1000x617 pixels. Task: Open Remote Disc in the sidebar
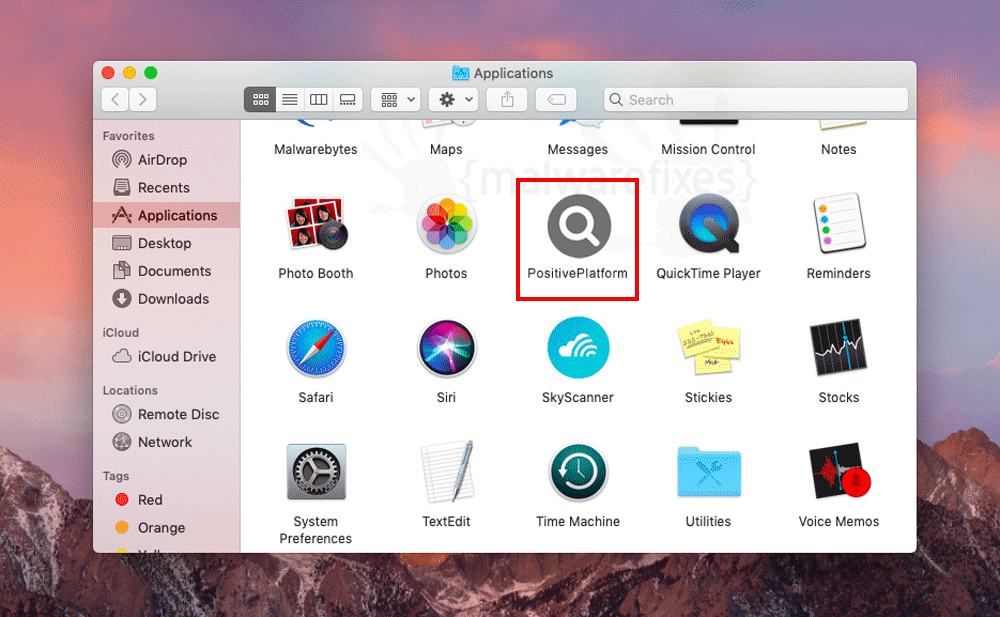click(x=167, y=415)
